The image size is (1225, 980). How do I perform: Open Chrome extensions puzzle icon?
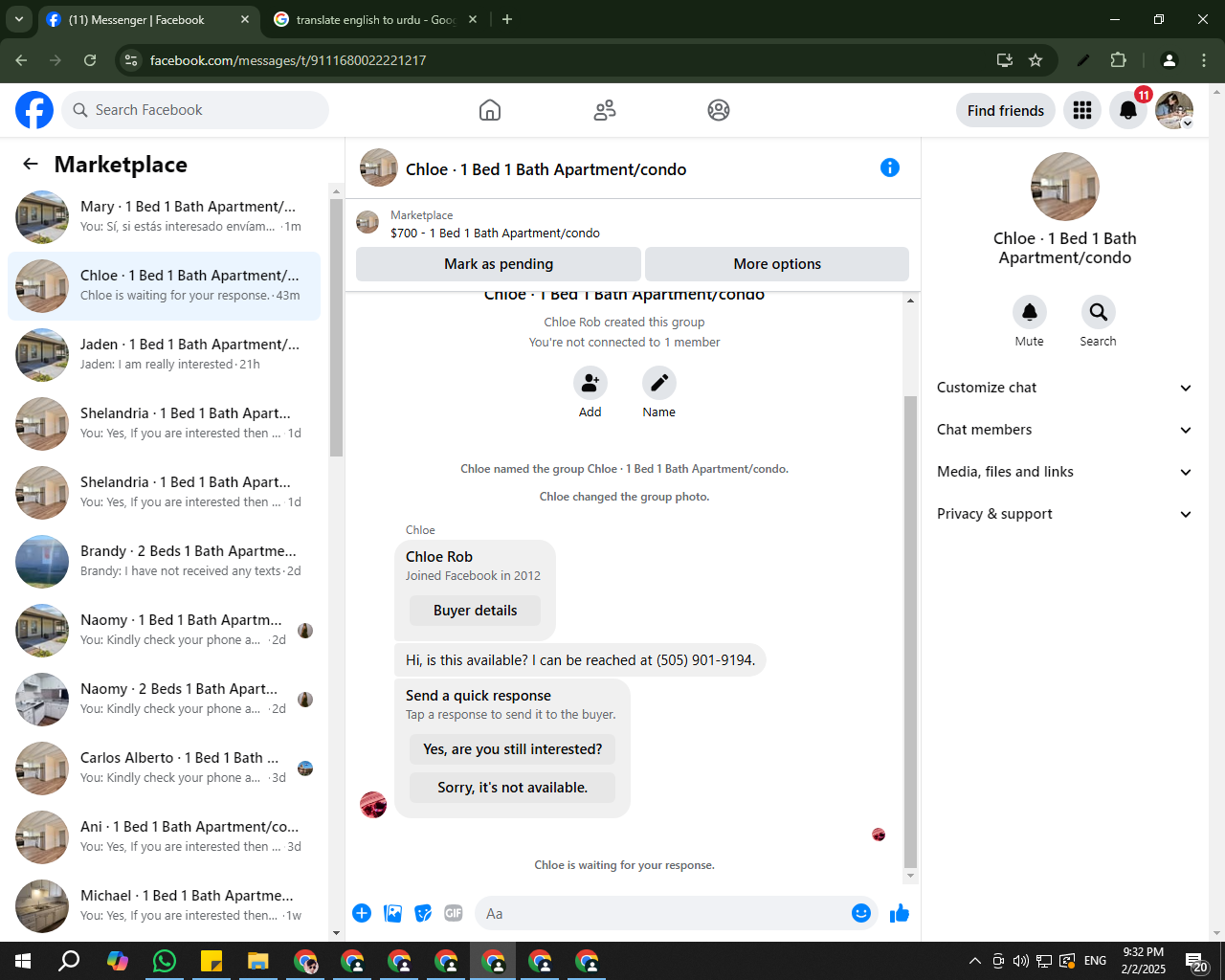1118,60
